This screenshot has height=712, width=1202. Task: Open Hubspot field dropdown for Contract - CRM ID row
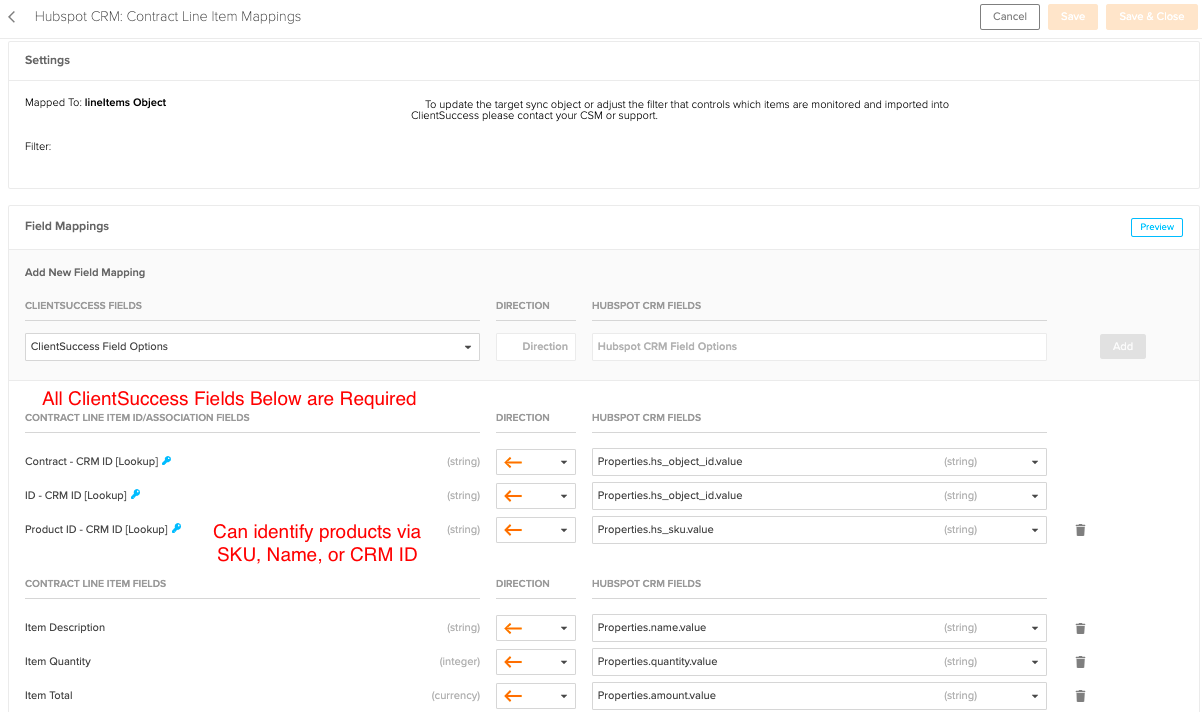(x=819, y=462)
